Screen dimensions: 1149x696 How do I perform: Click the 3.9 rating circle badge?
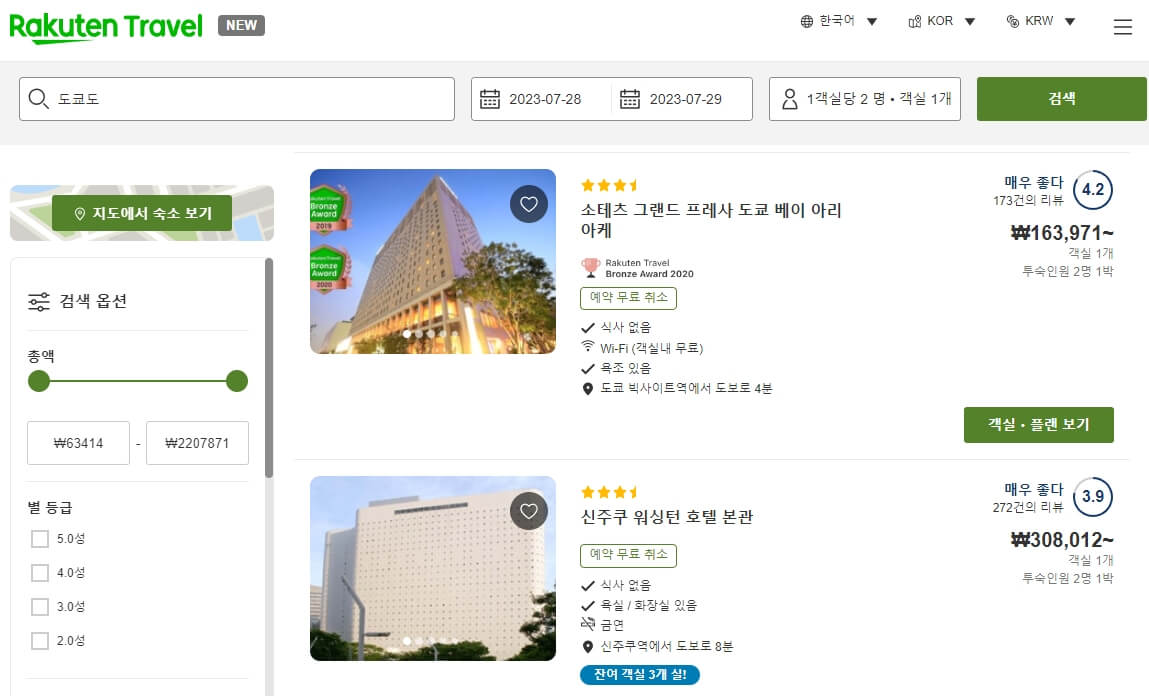1093,497
